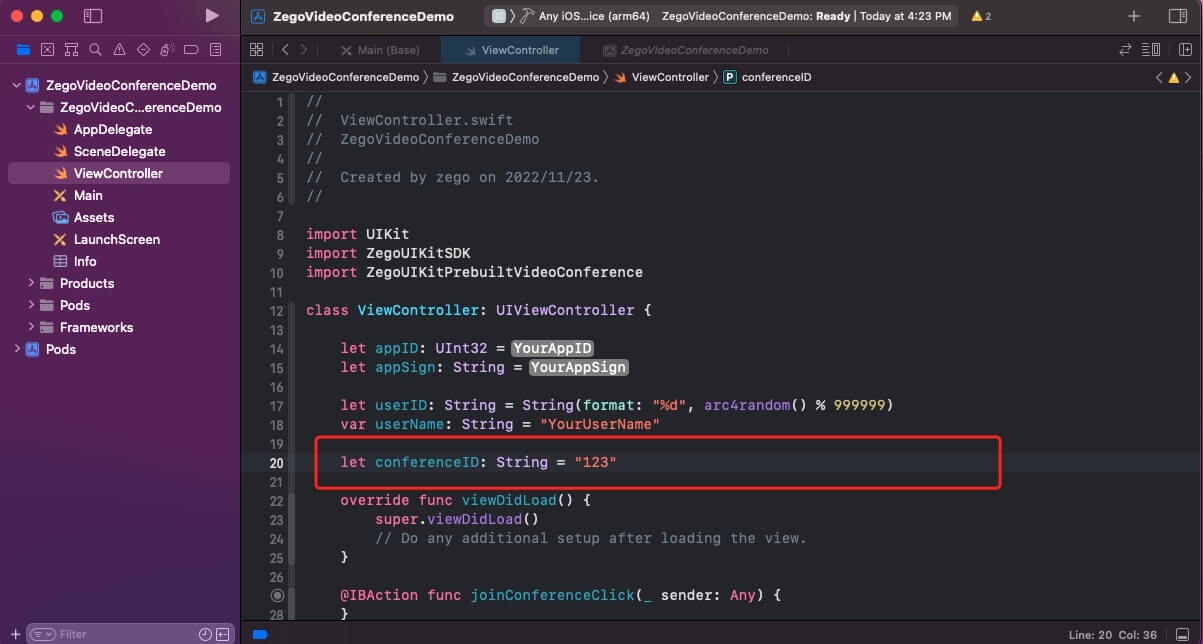1203x644 pixels.
Task: Expand the Products folder
Action: [31, 283]
